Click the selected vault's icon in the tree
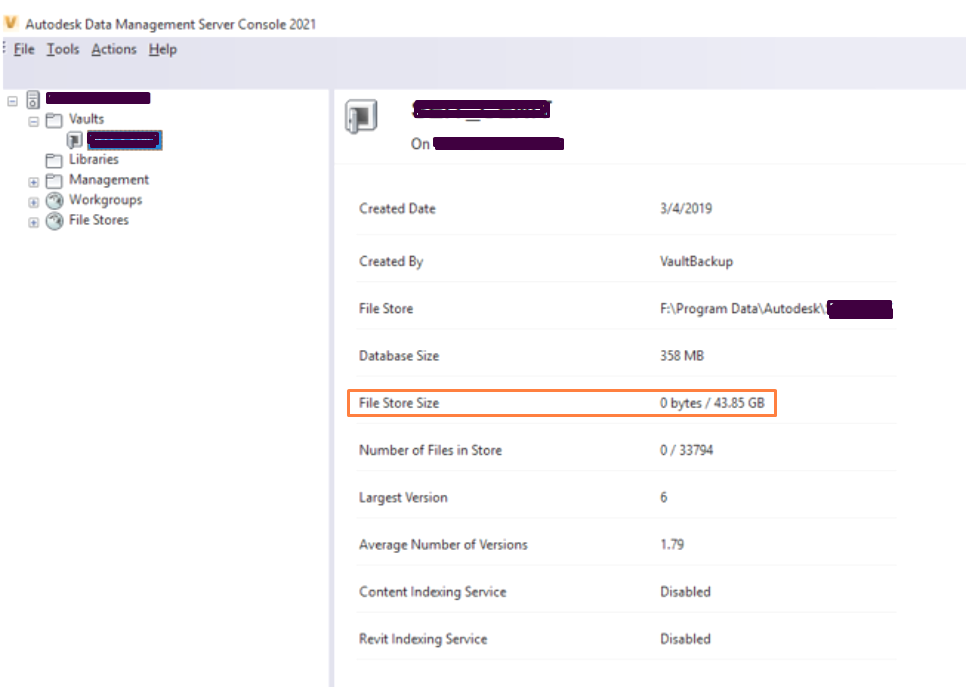The height and width of the screenshot is (687, 966). click(x=75, y=140)
